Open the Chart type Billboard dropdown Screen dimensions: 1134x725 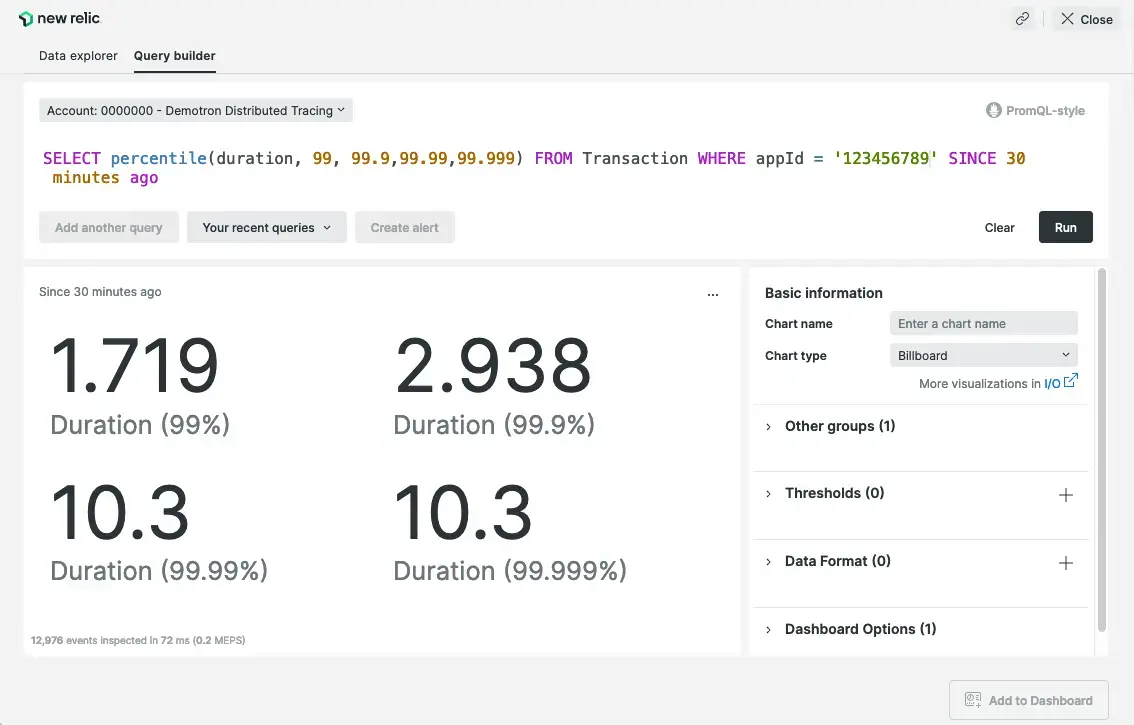pyautogui.click(x=983, y=355)
